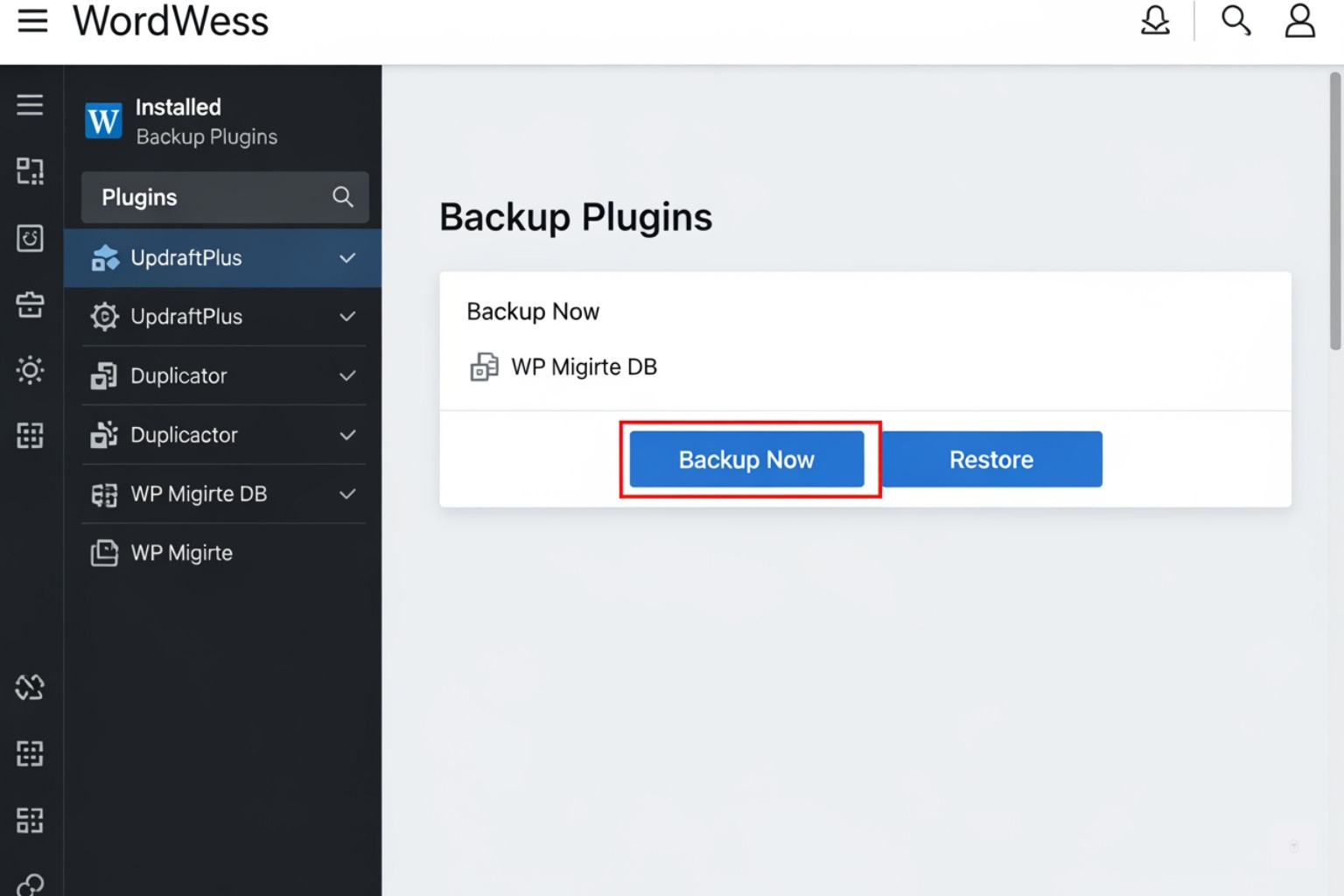Viewport: 1344px width, 896px height.
Task: Click the icon next to WP Migirte DB in the card
Action: 484,367
